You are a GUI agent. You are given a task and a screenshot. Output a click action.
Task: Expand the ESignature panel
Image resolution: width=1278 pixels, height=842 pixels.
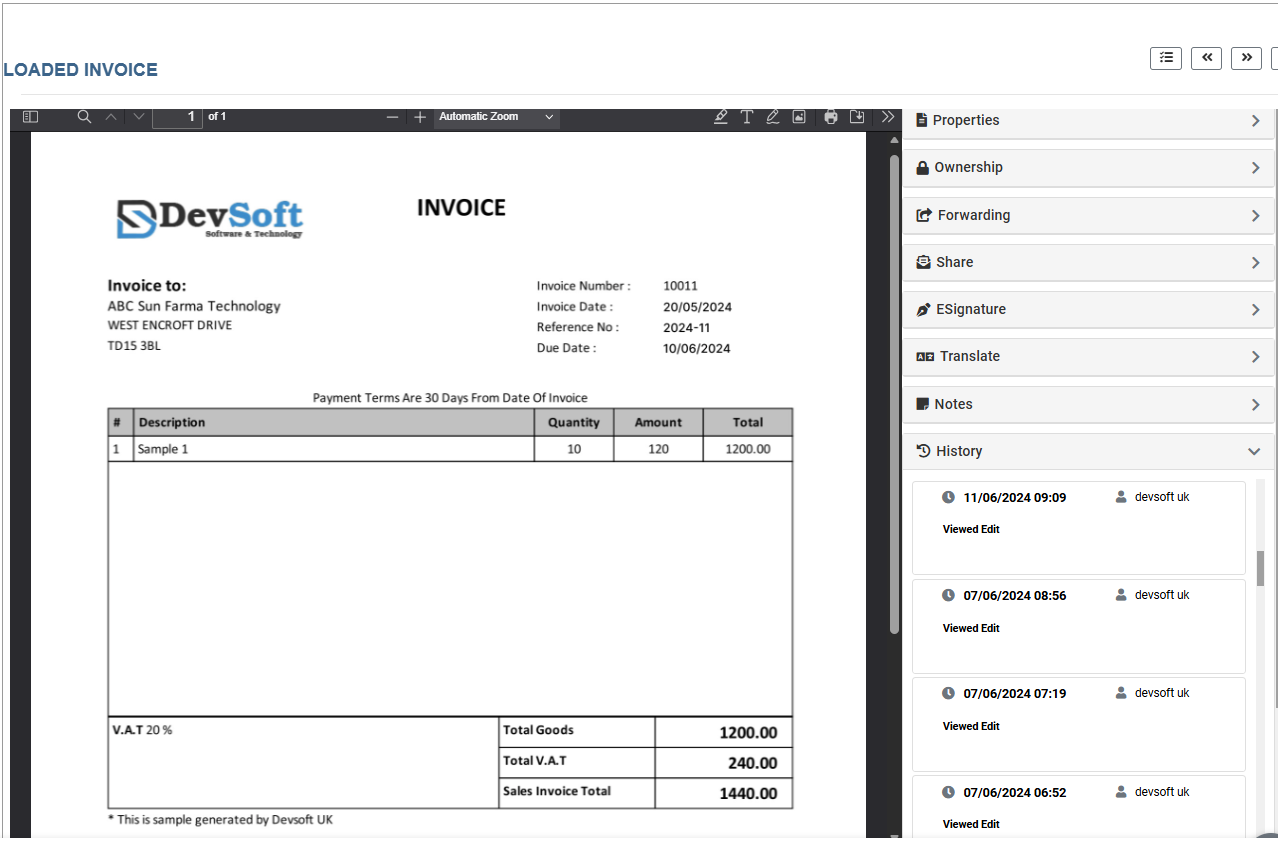pyautogui.click(x=1088, y=310)
